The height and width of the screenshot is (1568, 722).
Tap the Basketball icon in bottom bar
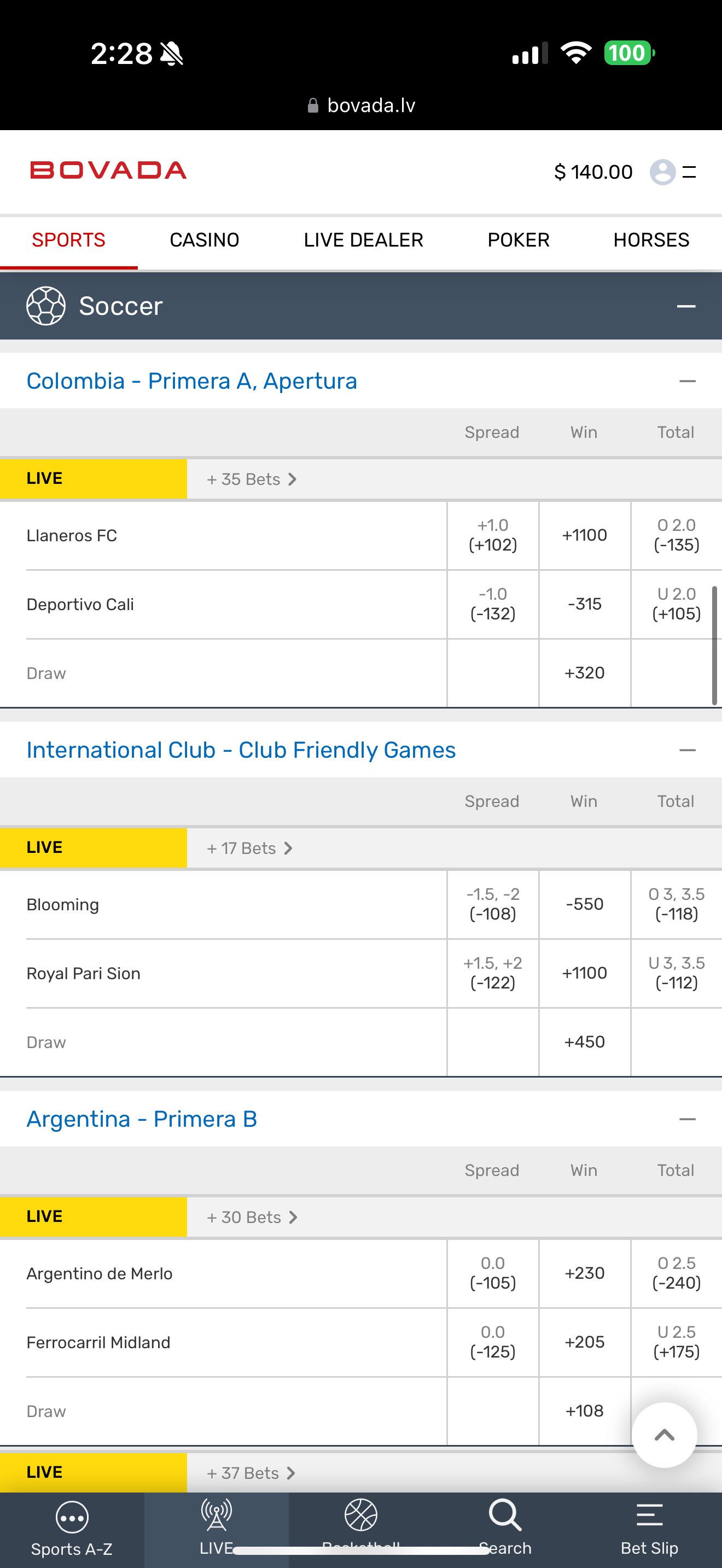pyautogui.click(x=361, y=1516)
